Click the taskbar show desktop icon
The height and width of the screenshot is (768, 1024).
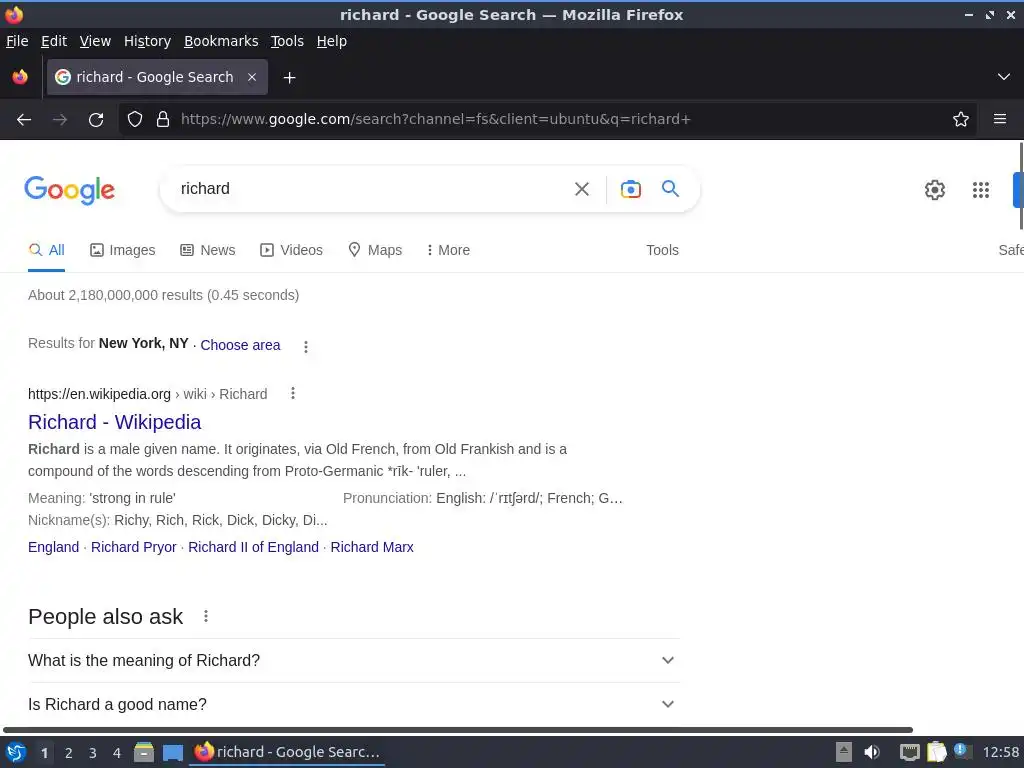pyautogui.click(x=173, y=752)
